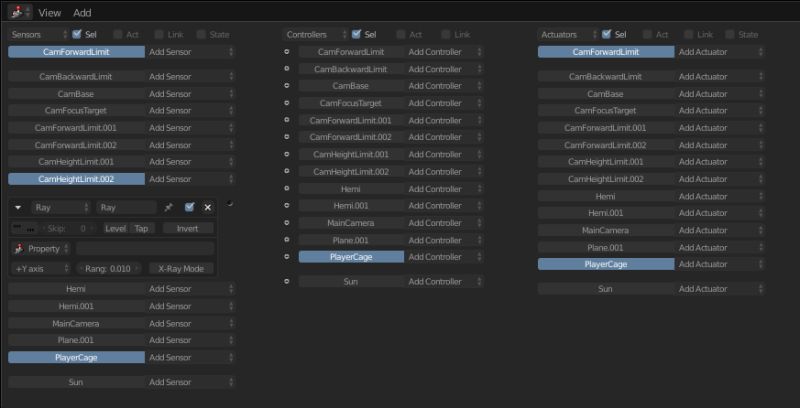Click link socket beside CamBase controller
The height and width of the screenshot is (408, 800).
[286, 86]
